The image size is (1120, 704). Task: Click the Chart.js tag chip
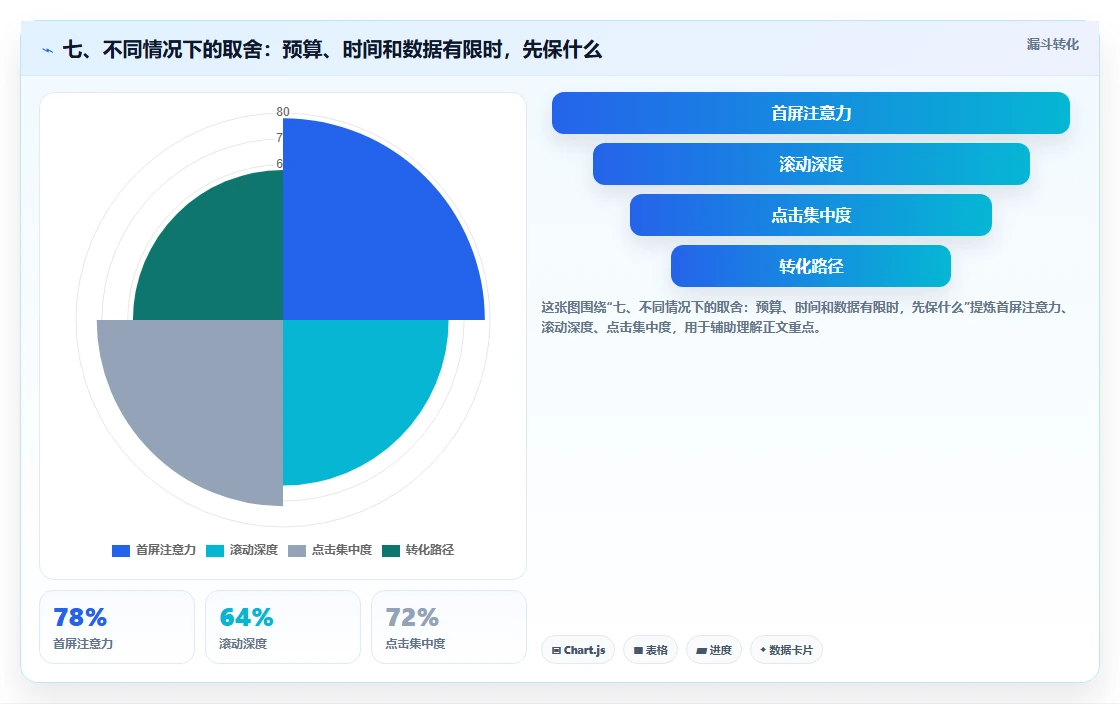coord(578,650)
